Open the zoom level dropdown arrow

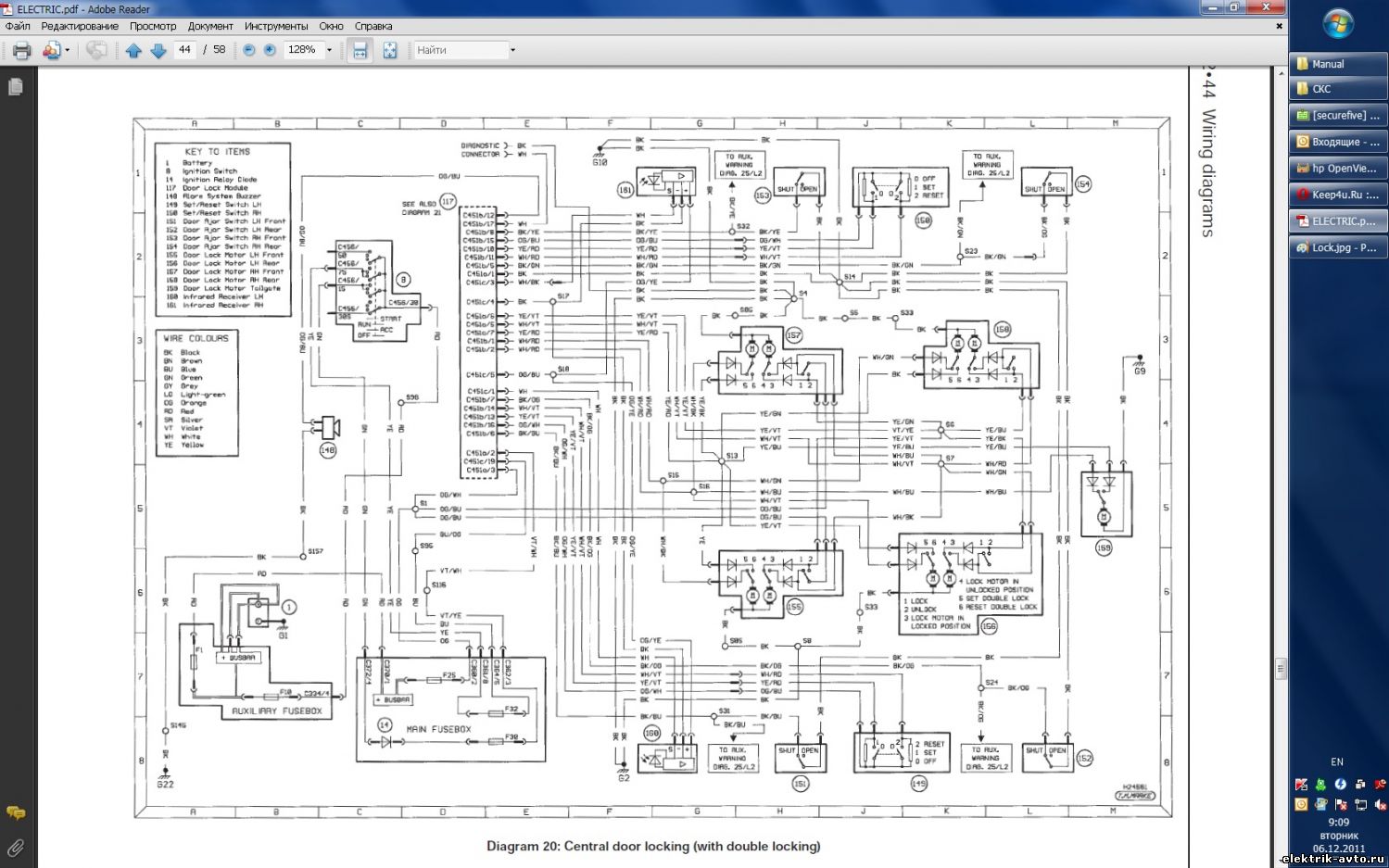(329, 50)
